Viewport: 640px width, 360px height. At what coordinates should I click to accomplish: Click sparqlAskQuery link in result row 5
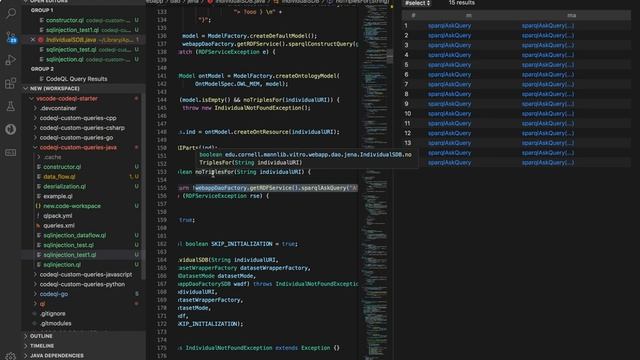[449, 65]
